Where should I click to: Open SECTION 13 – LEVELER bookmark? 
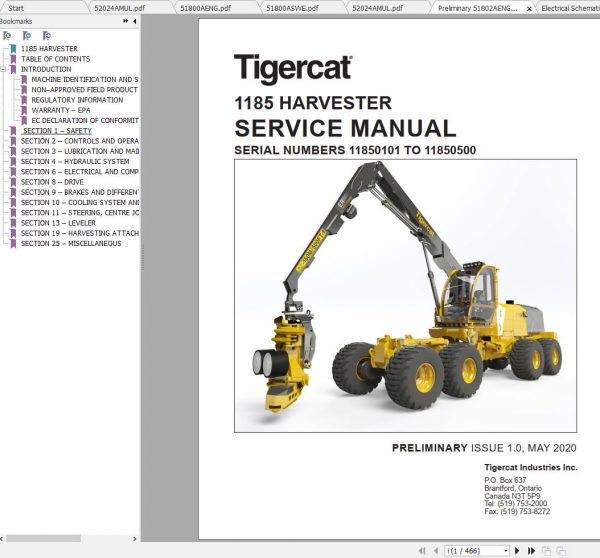58,223
